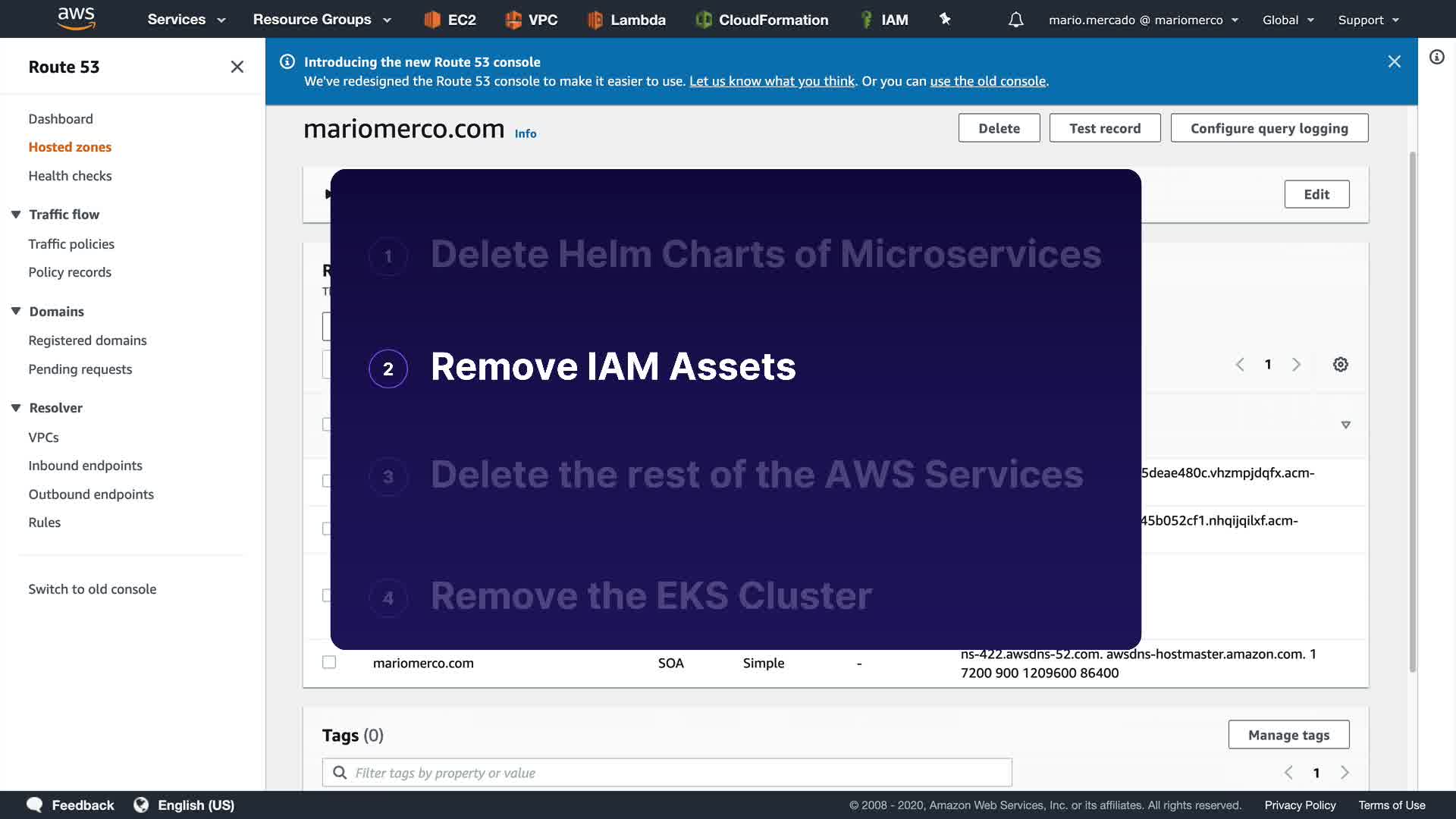Expand the Services dropdown menu

point(186,20)
